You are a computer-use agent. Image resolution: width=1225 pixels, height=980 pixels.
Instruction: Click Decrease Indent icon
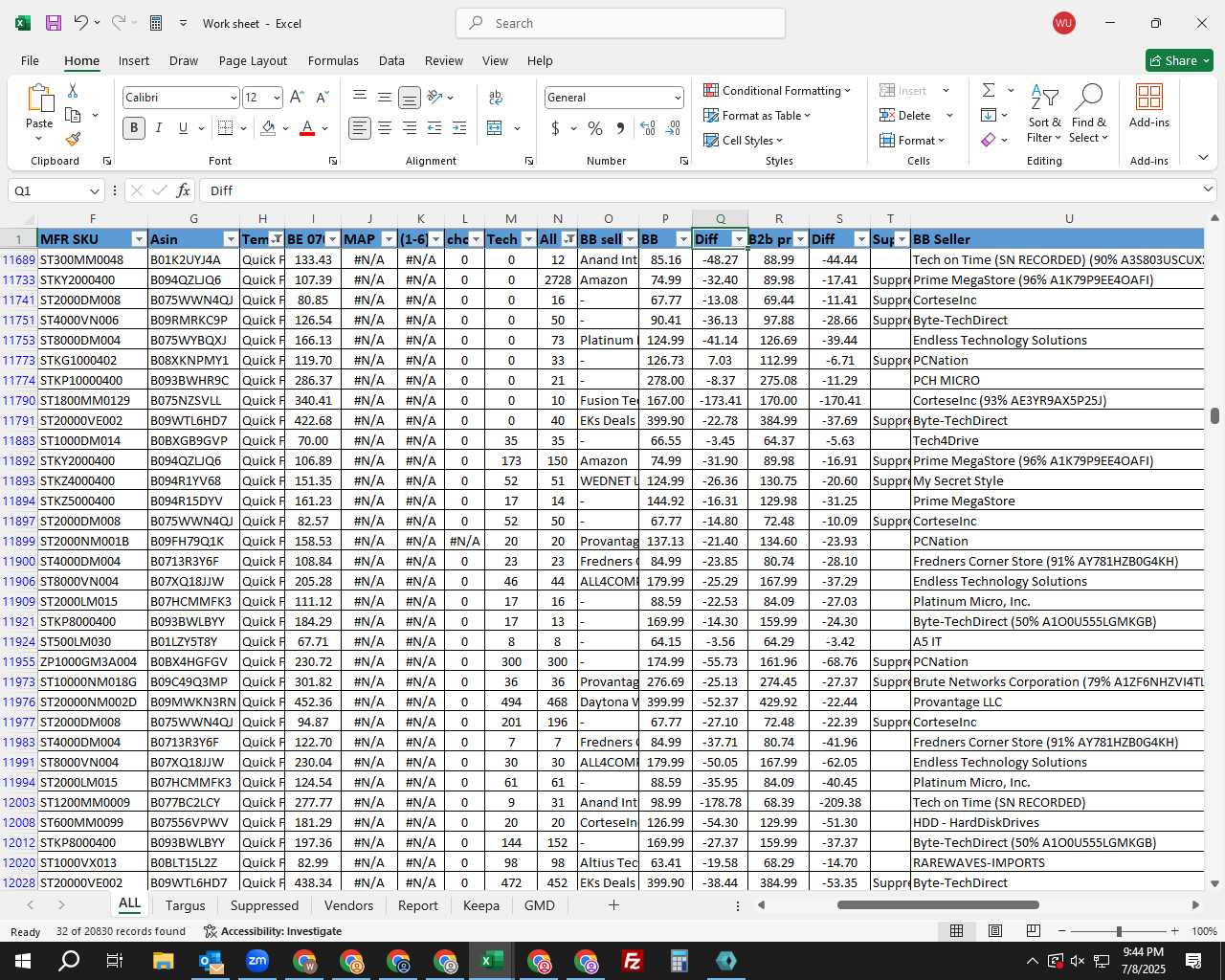434,128
